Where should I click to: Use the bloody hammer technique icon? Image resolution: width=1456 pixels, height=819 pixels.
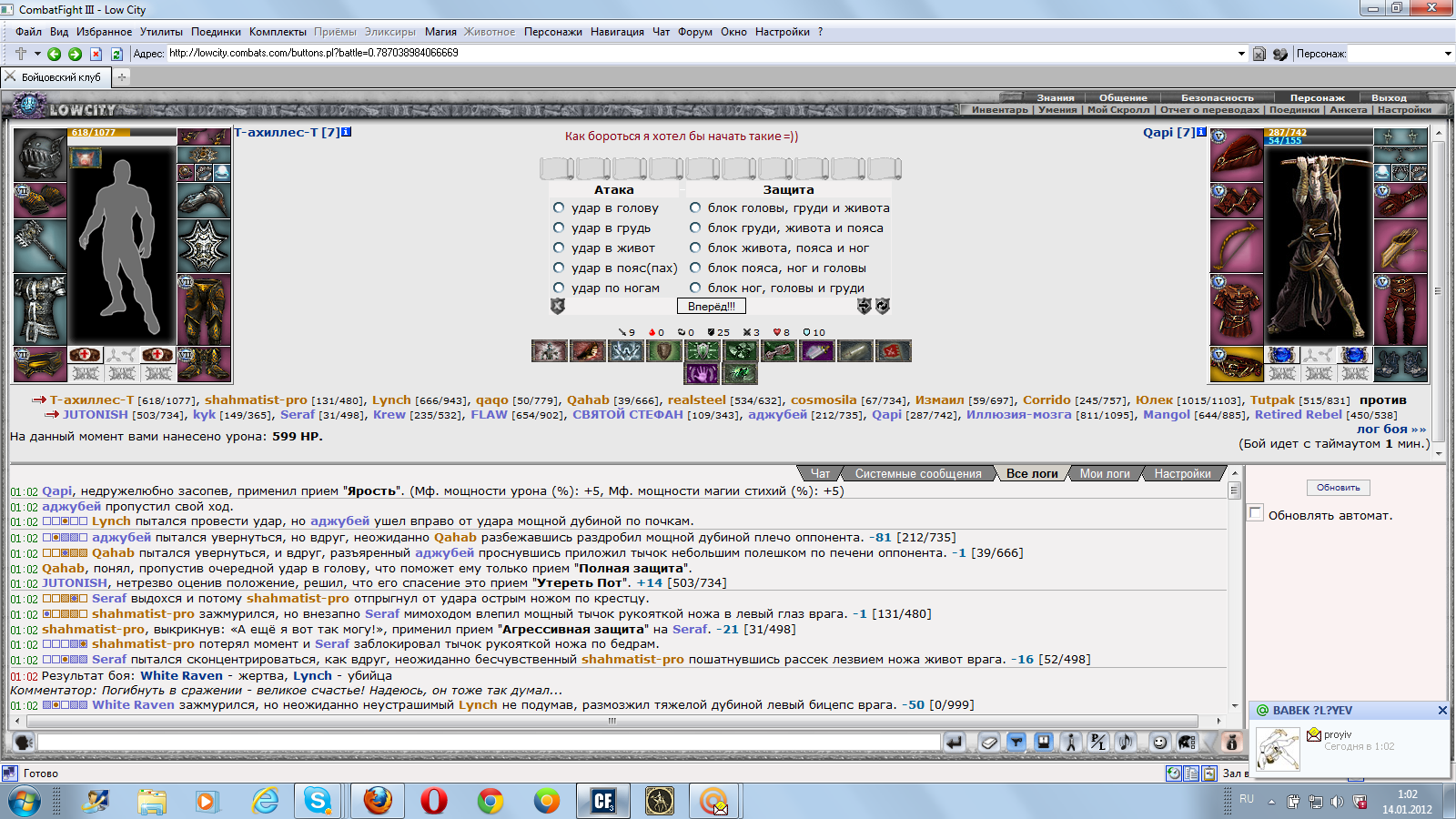779,350
